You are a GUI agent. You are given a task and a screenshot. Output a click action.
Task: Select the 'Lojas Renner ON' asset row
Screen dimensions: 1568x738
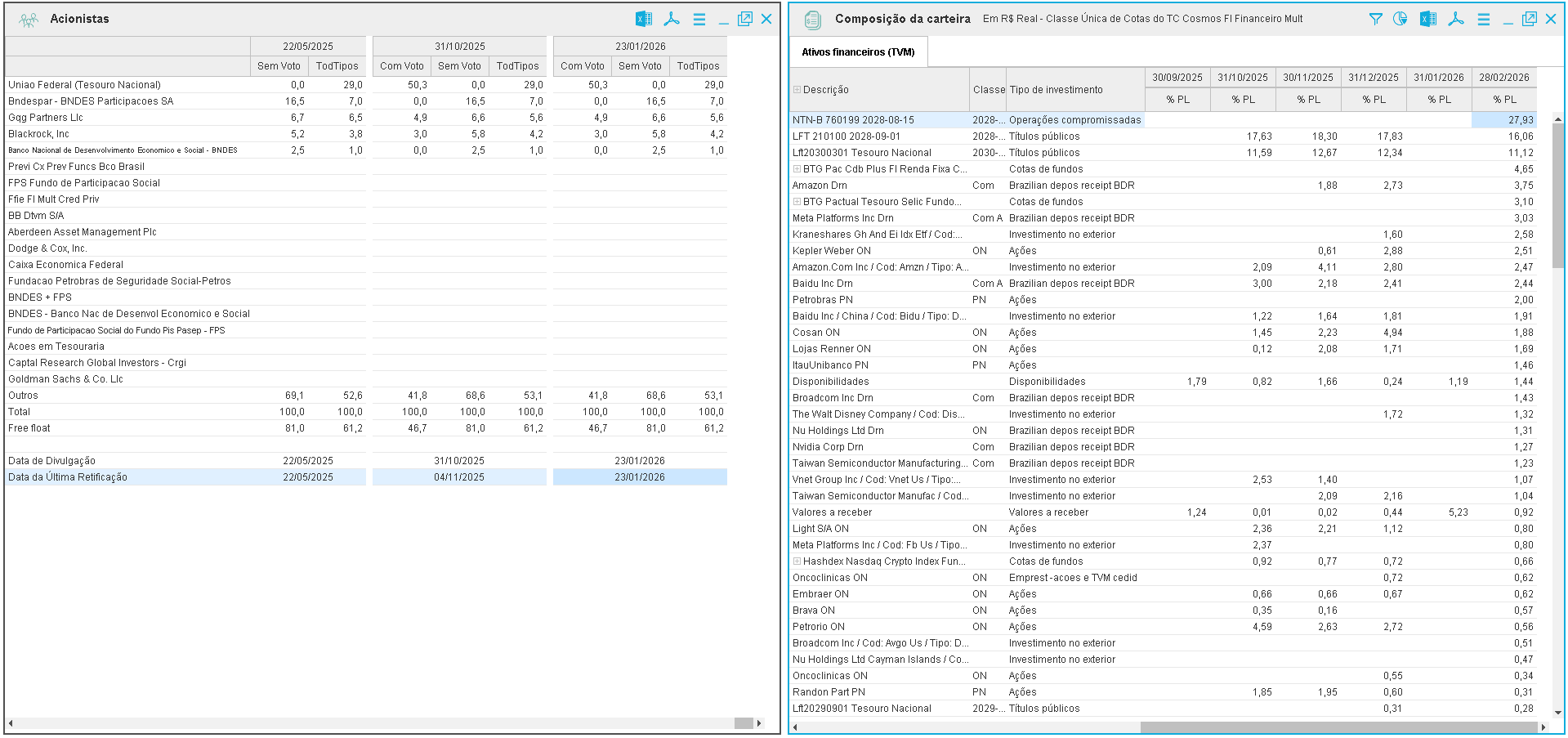(1164, 349)
